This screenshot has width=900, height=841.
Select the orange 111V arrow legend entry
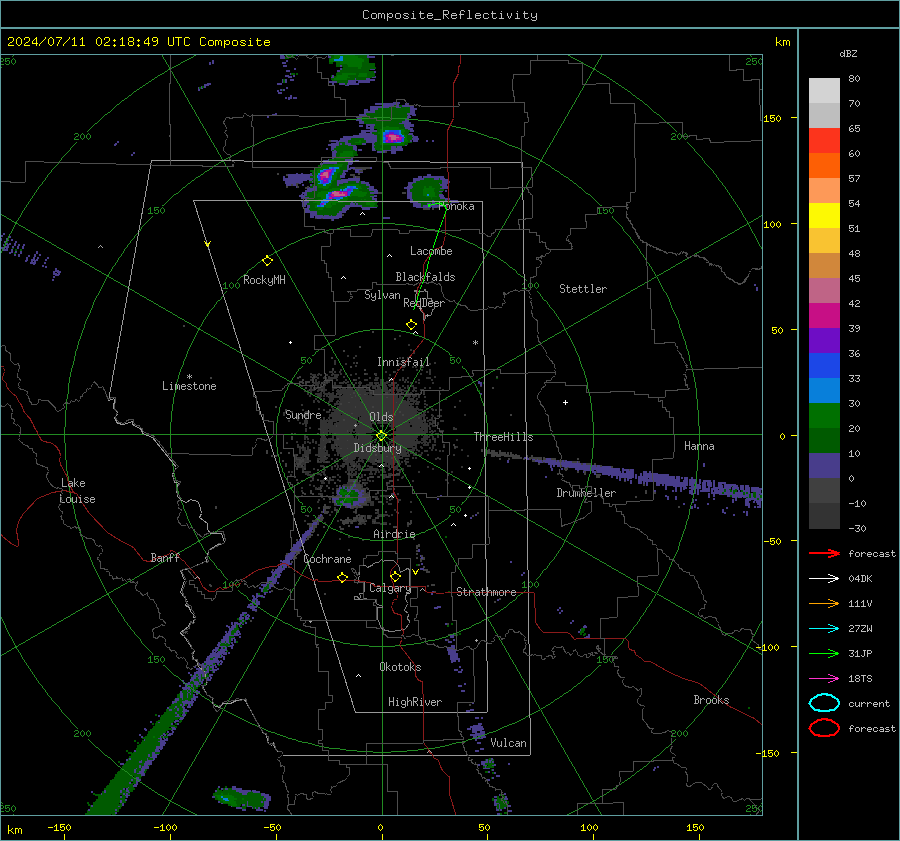point(824,603)
